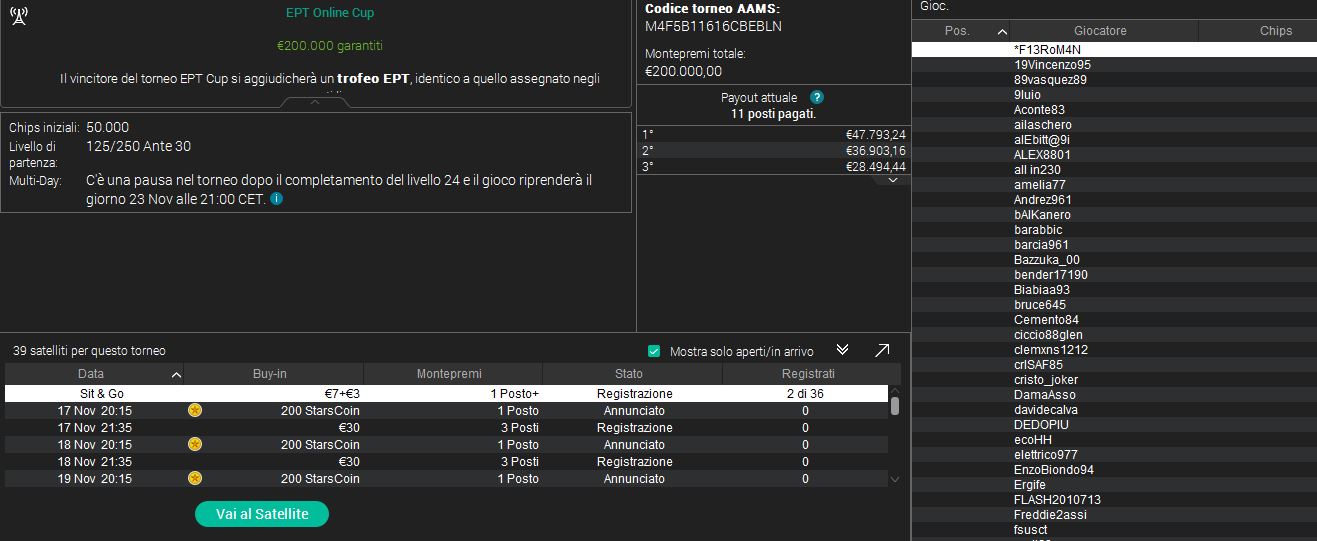Click the broadcast antenna icon beside EPT Online Cup
This screenshot has width=1317, height=541.
click(18, 15)
